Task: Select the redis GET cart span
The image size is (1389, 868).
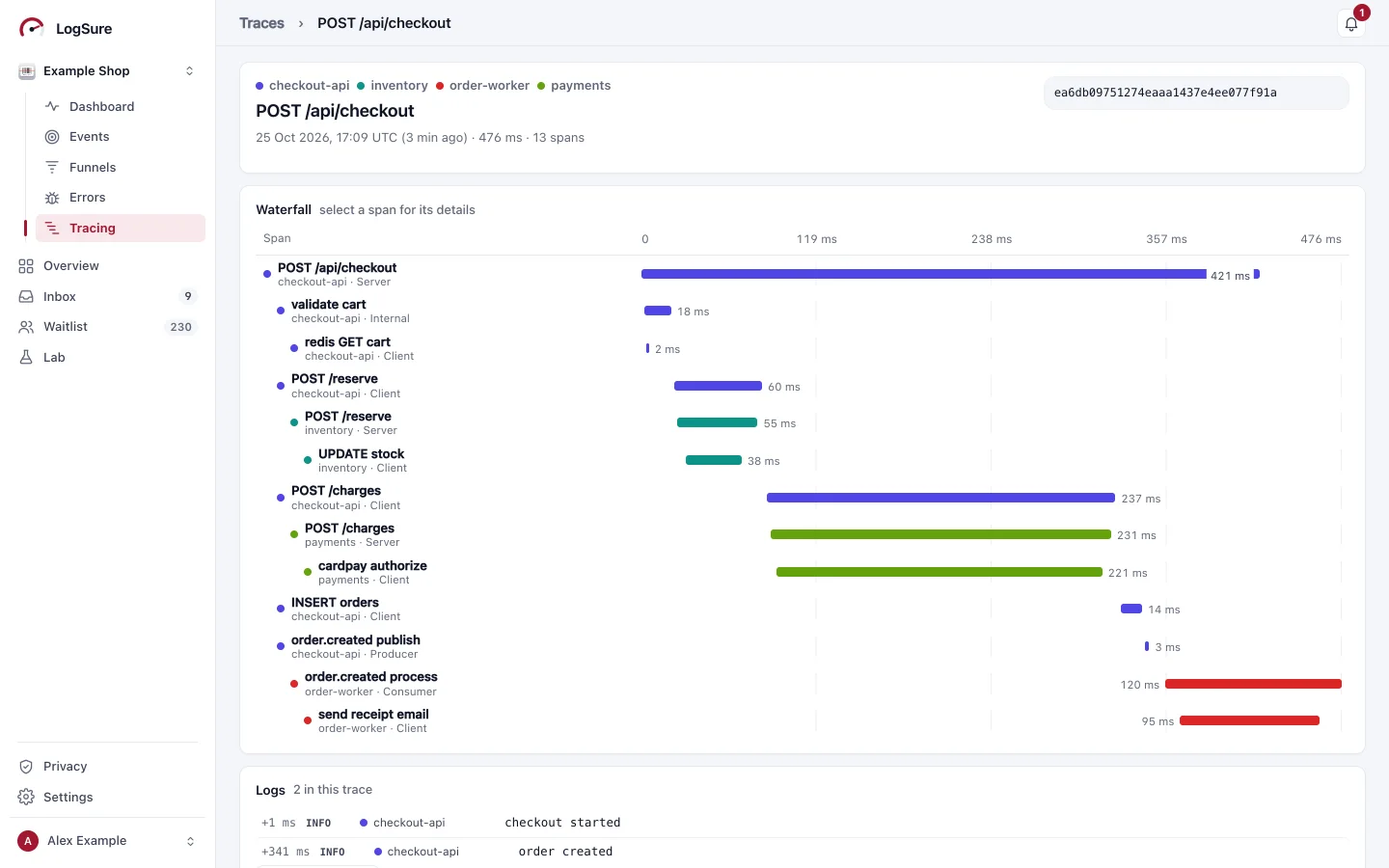Action: (803, 349)
